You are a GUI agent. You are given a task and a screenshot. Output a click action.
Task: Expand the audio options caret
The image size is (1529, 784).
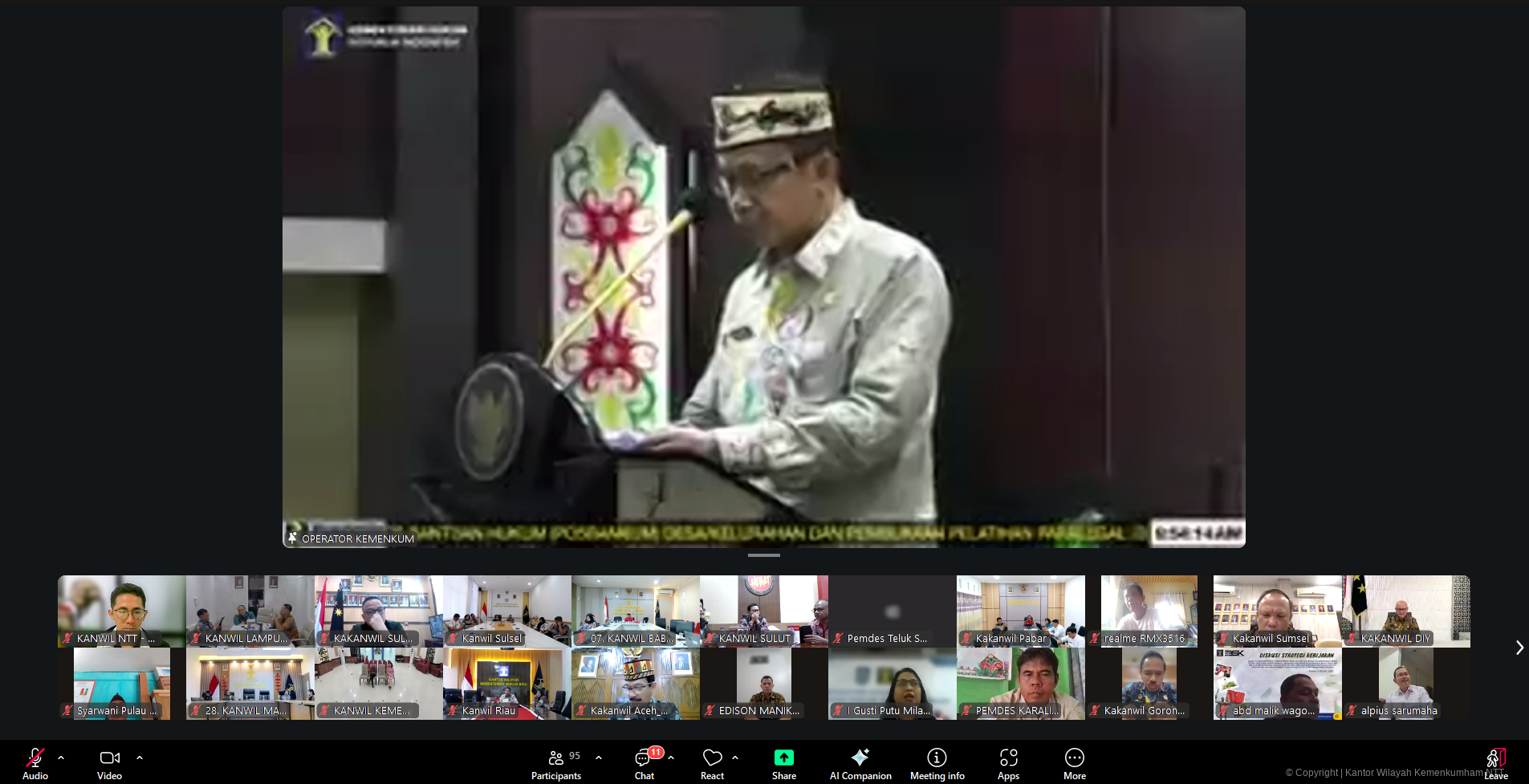61,757
